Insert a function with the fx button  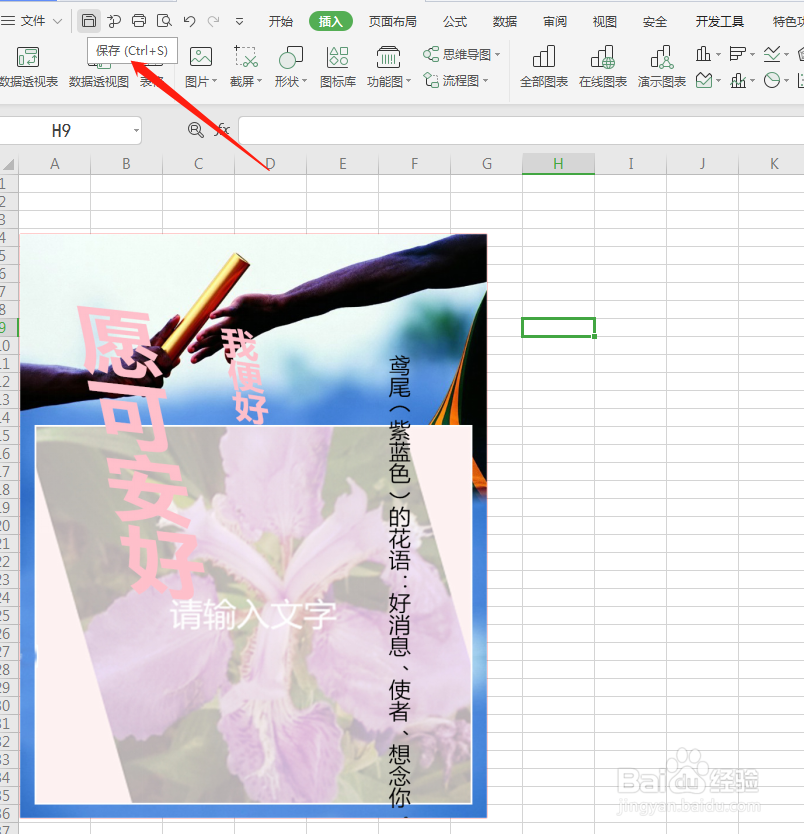[x=224, y=130]
